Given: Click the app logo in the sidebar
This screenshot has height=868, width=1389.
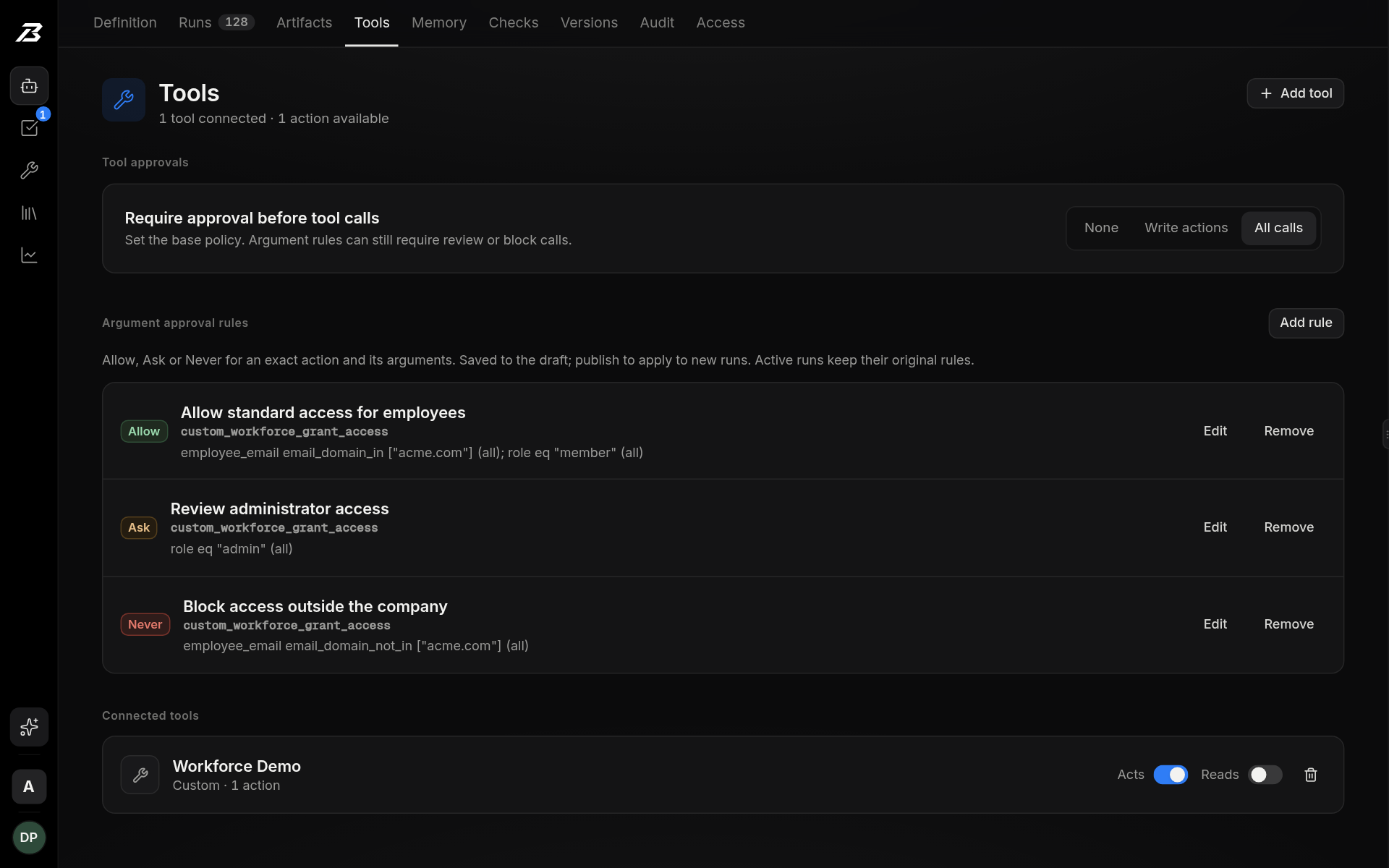Looking at the screenshot, I should [29, 33].
